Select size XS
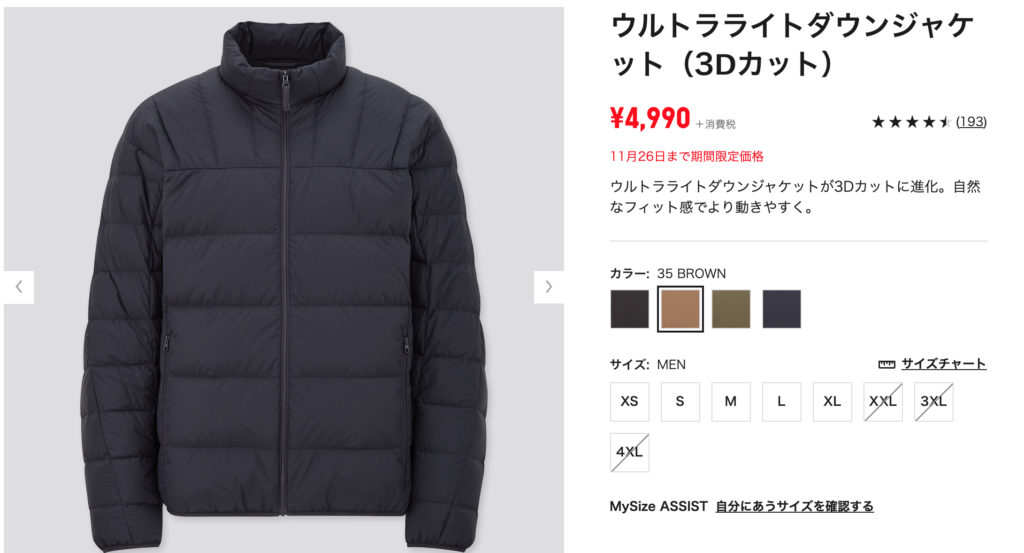1024x553 pixels. pos(630,402)
